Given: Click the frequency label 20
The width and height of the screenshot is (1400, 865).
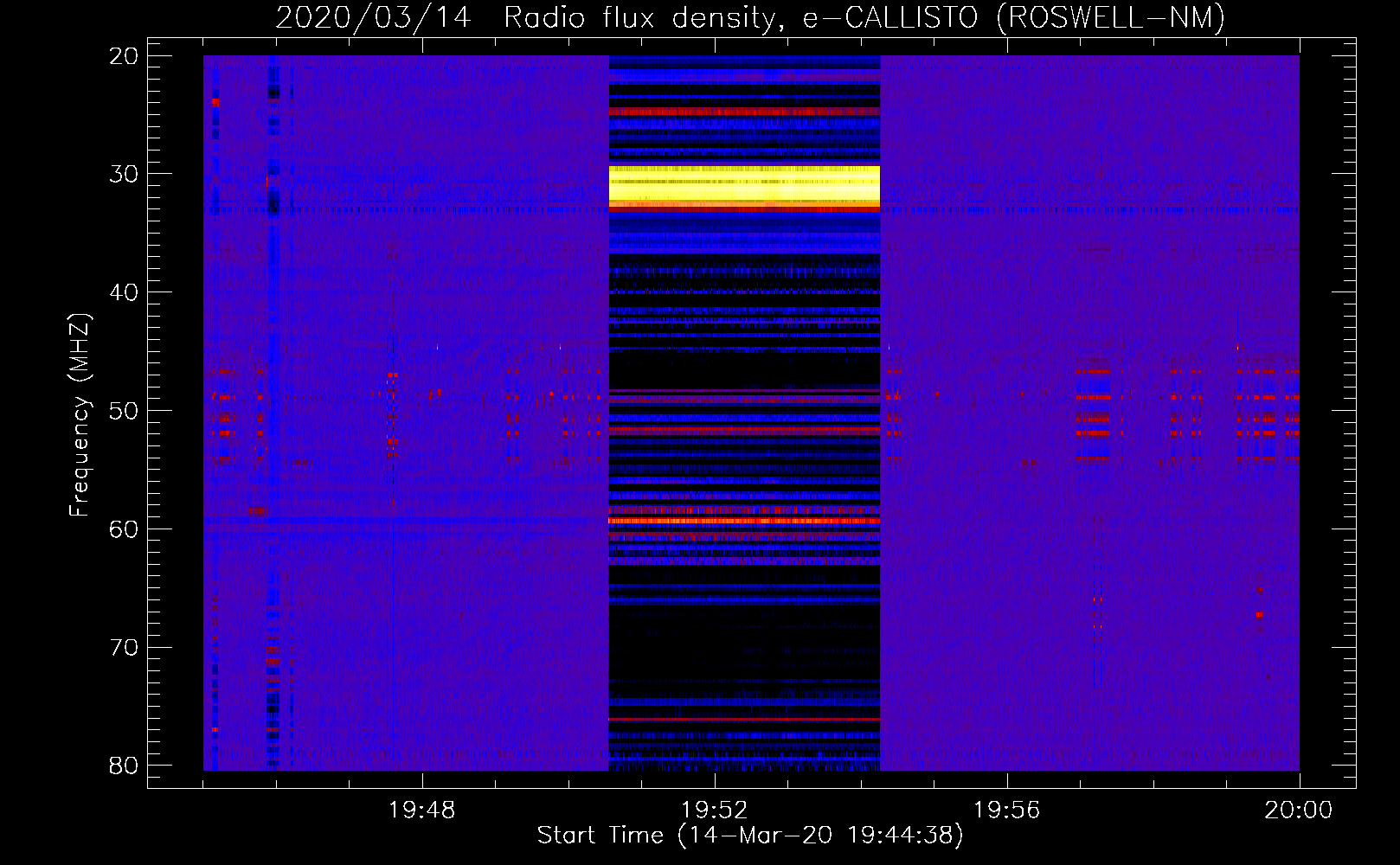Looking at the screenshot, I should 124,56.
